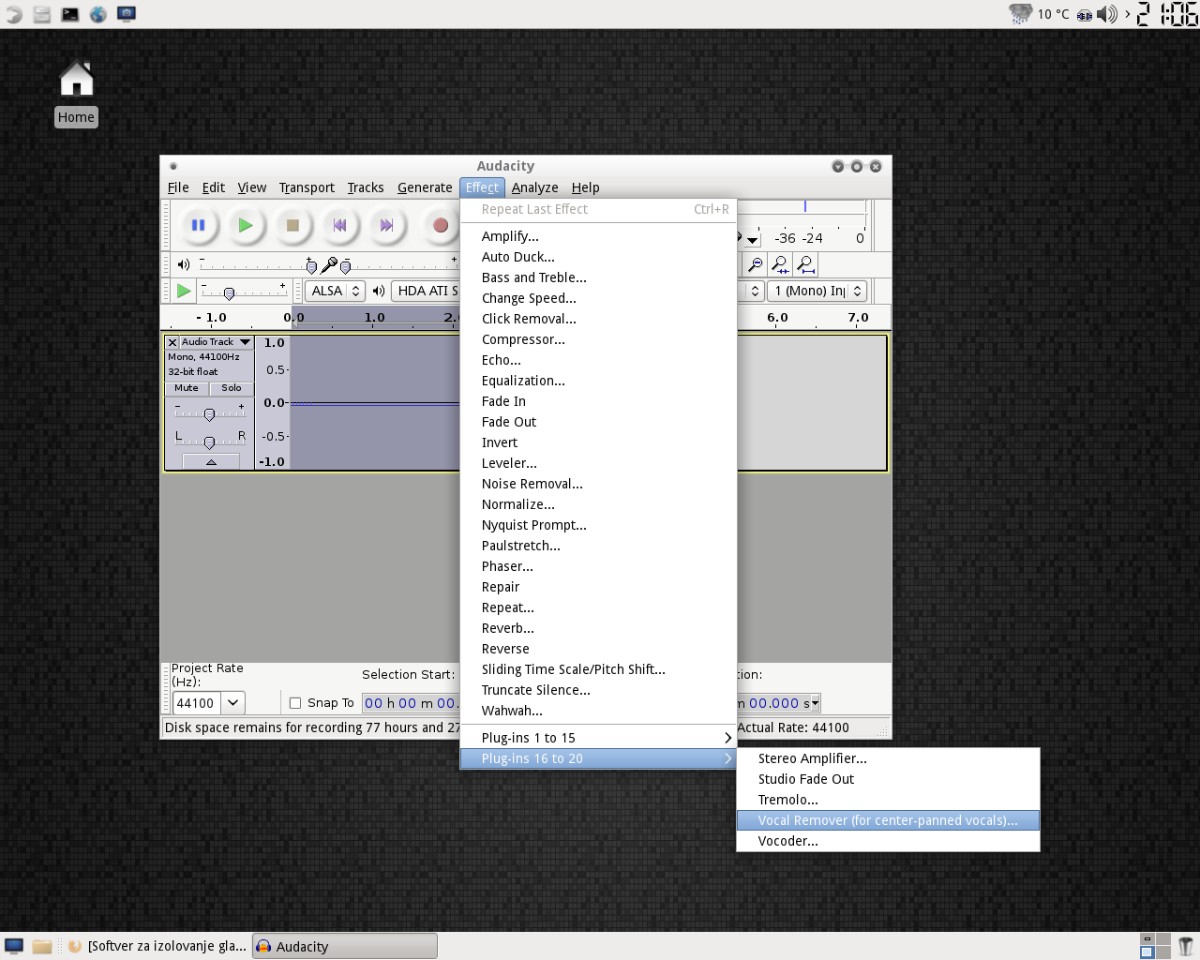Click the show desktop icon in bottom panel
The width and height of the screenshot is (1200, 960).
pyautogui.click(x=14, y=946)
